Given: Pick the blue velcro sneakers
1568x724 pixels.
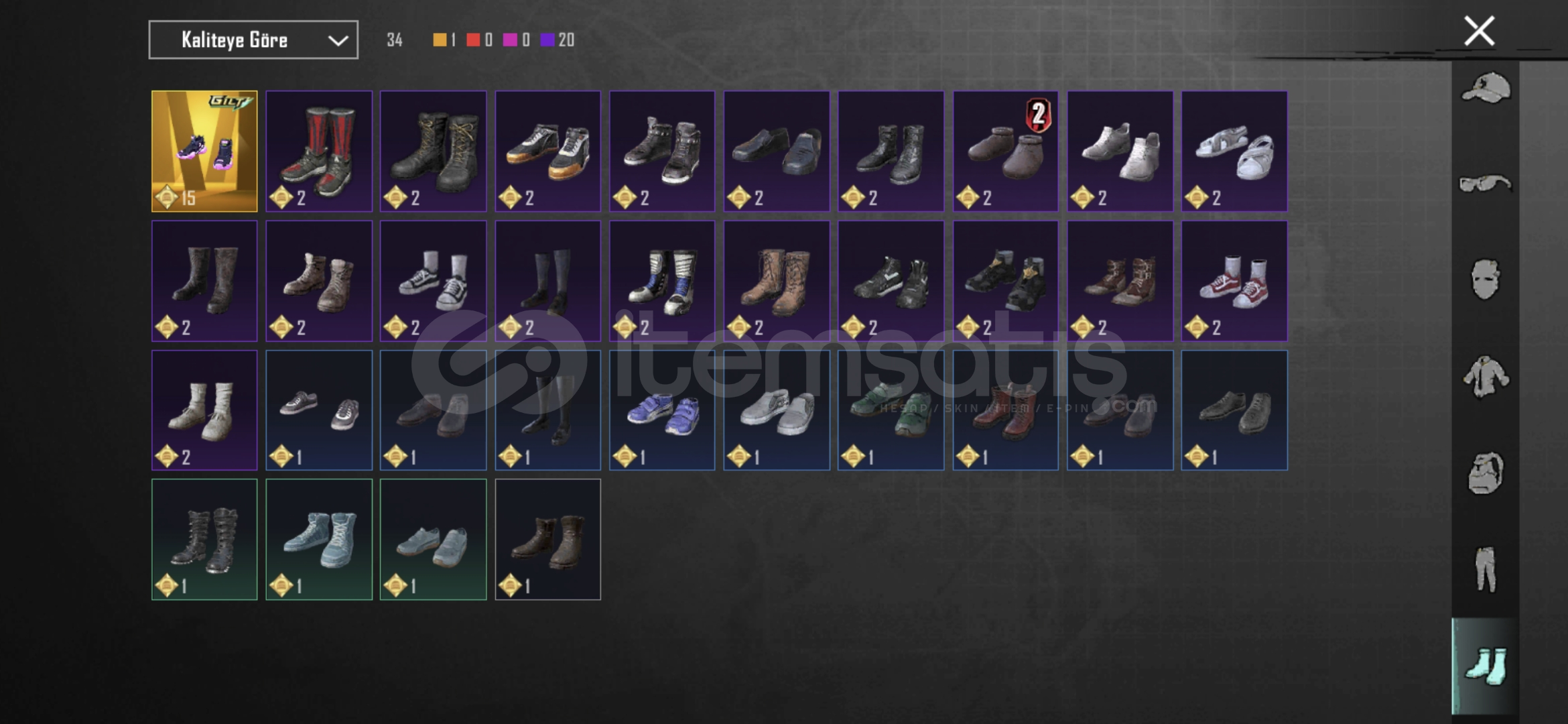Looking at the screenshot, I should [662, 410].
